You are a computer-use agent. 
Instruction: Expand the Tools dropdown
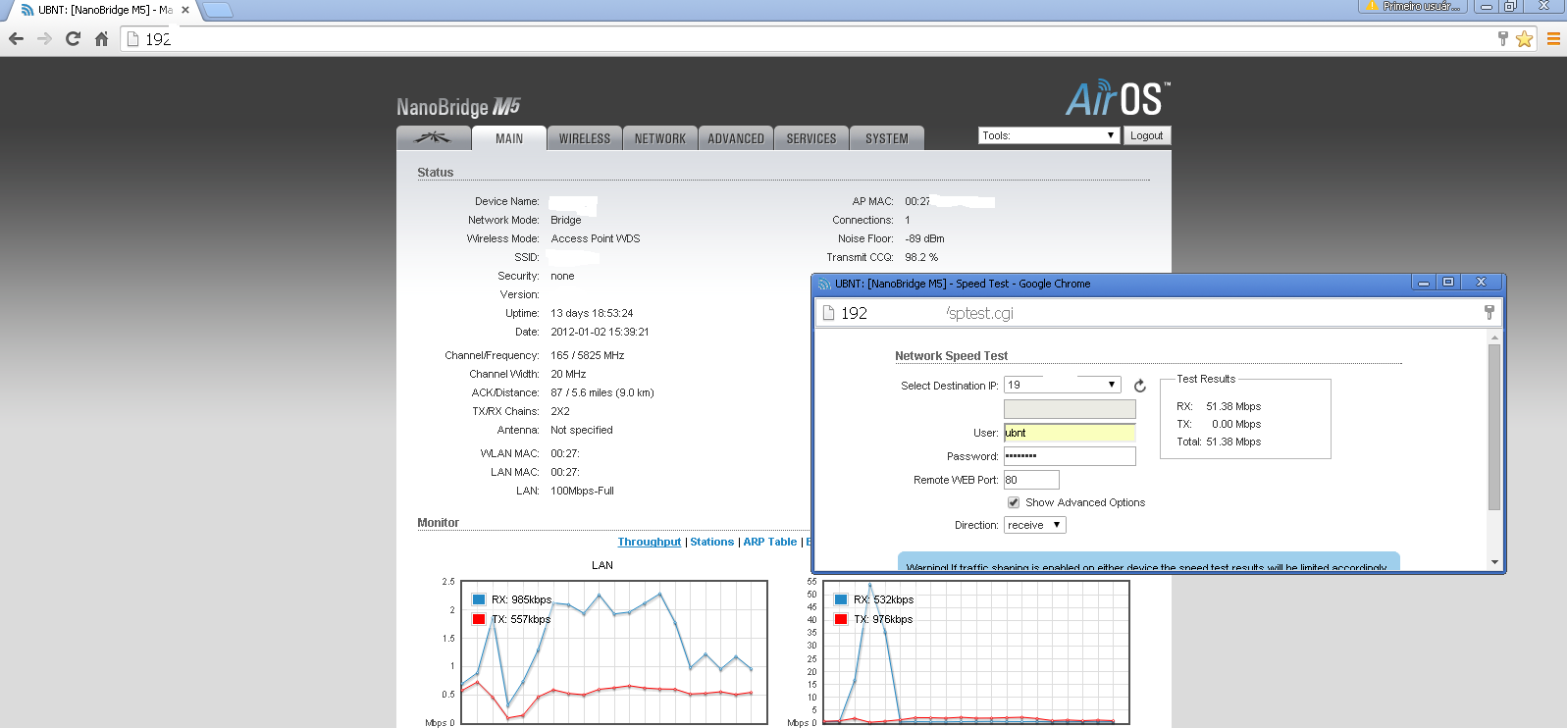click(x=1049, y=135)
